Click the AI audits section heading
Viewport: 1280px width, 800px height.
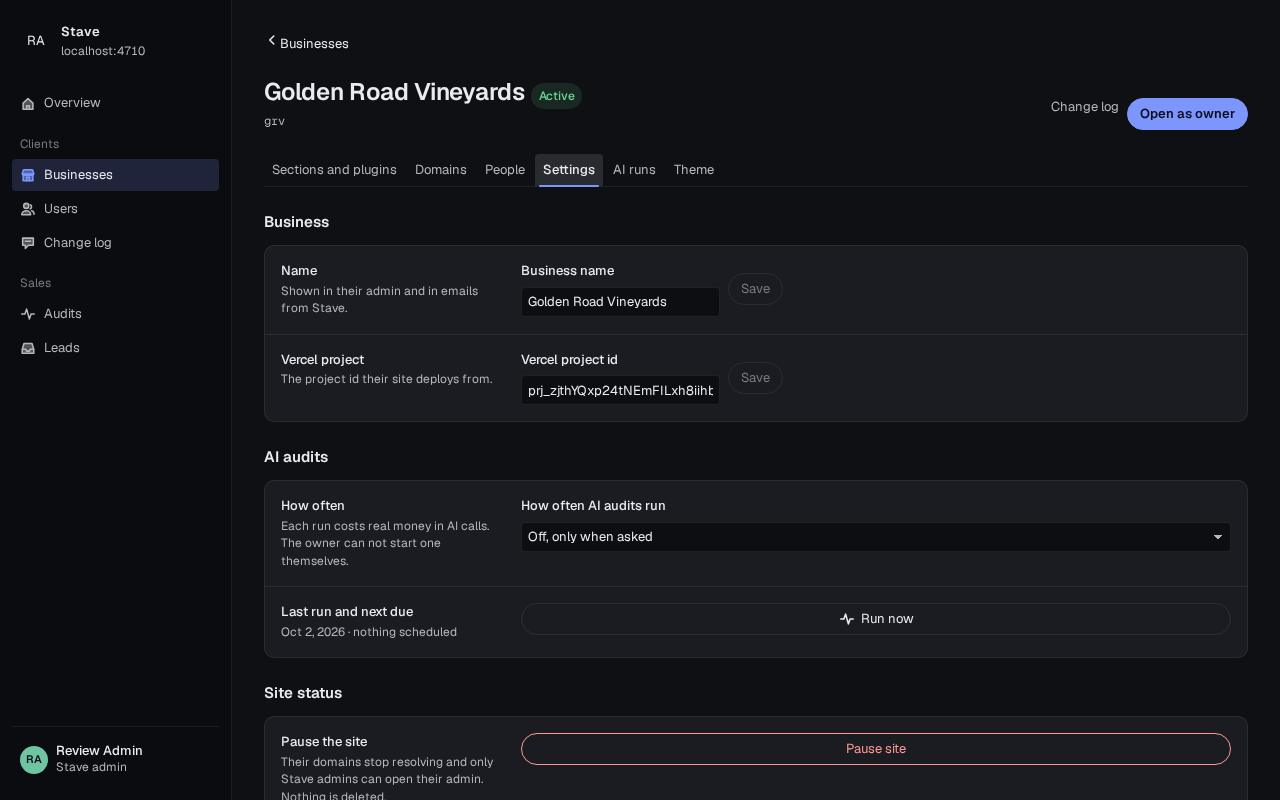pyautogui.click(x=296, y=457)
